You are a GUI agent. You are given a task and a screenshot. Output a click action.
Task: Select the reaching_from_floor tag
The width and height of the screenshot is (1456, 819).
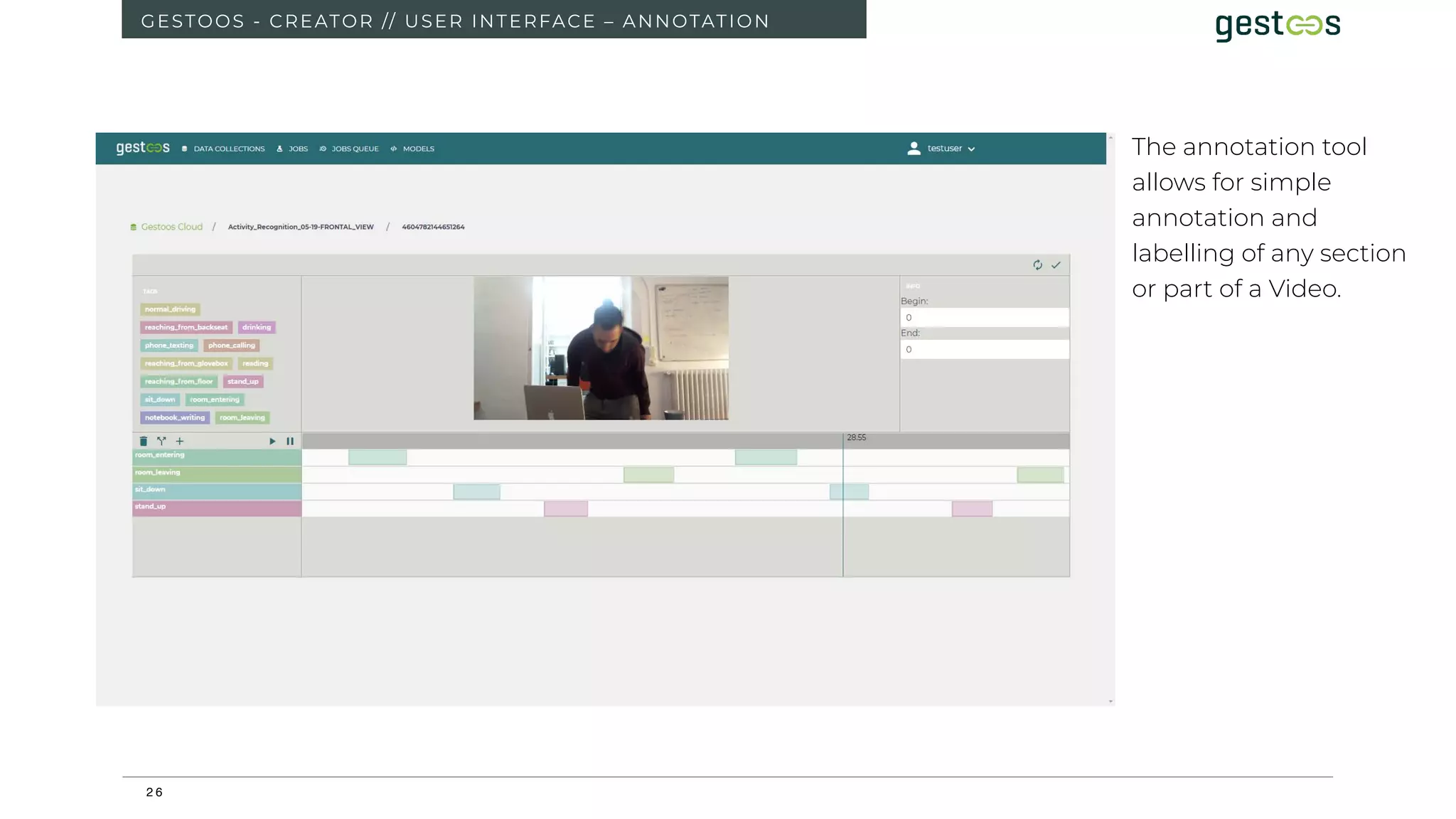point(179,381)
